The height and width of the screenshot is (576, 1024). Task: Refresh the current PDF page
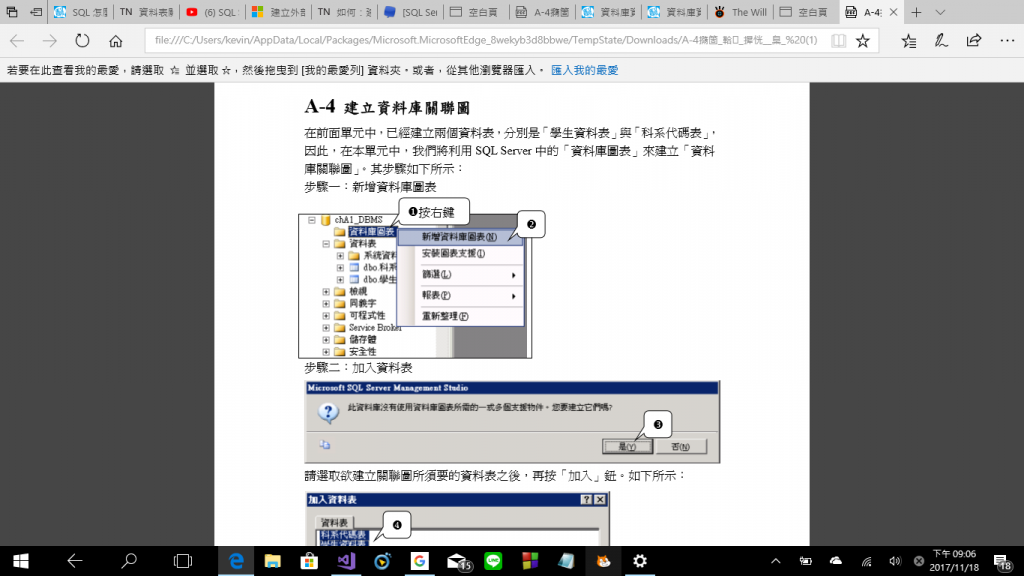(82, 40)
